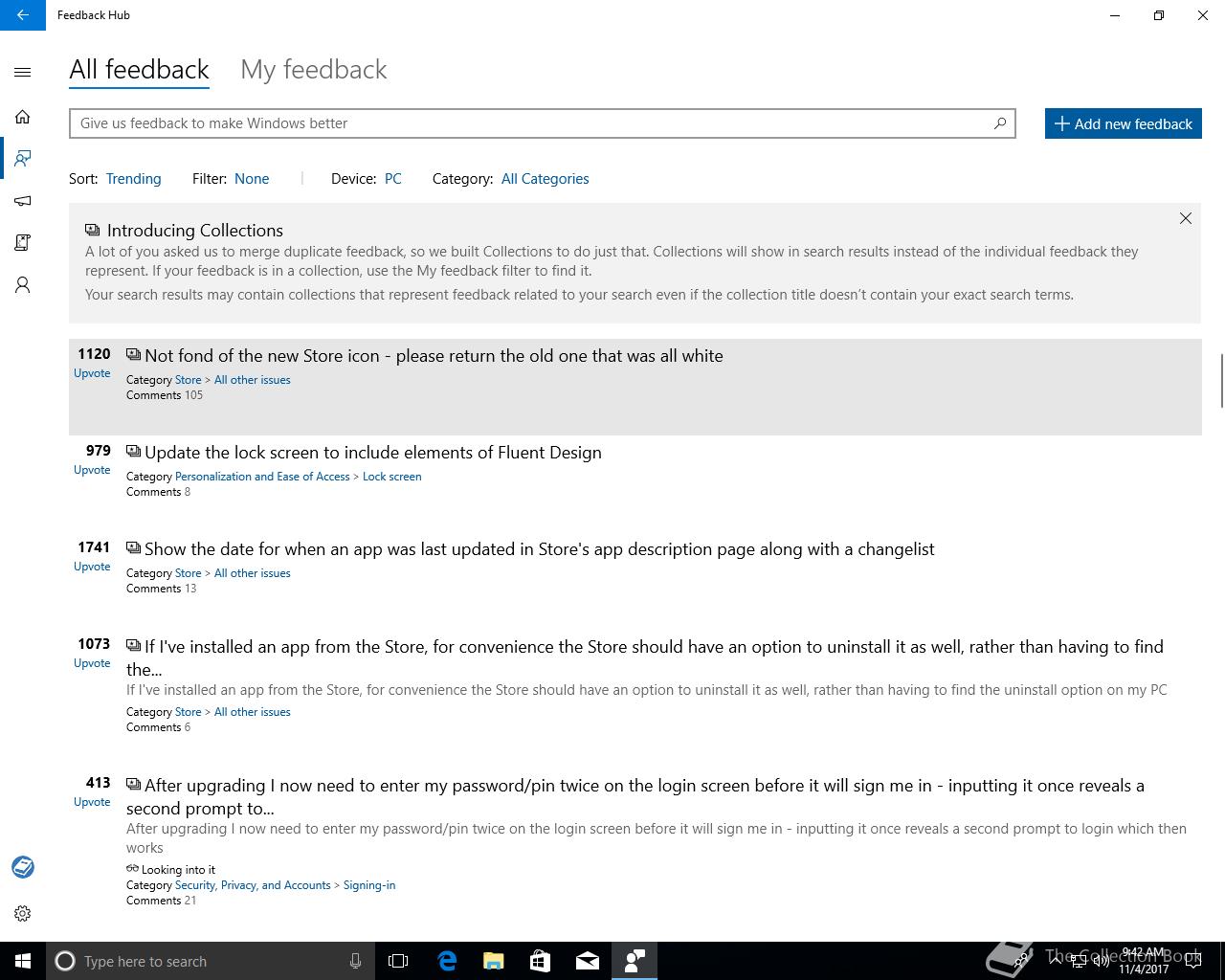
Task: Click collection icon beside Store icon feedback
Action: tap(133, 355)
